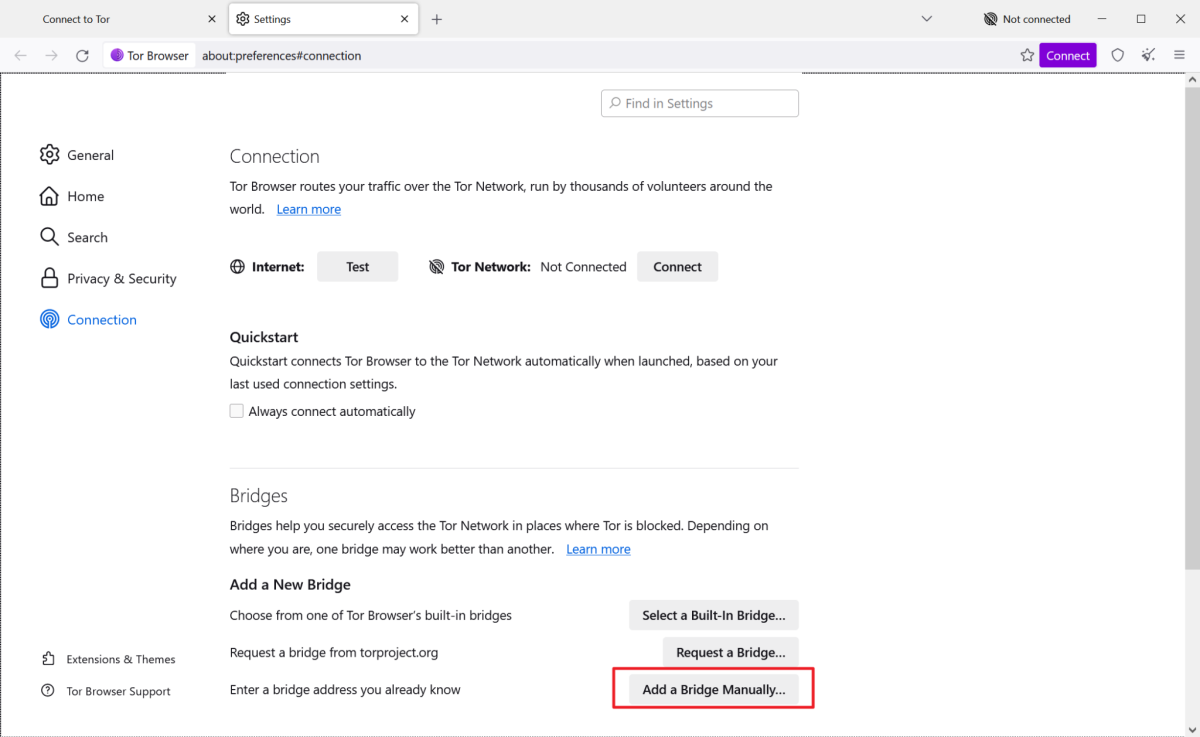Open General settings category

[x=91, y=155]
